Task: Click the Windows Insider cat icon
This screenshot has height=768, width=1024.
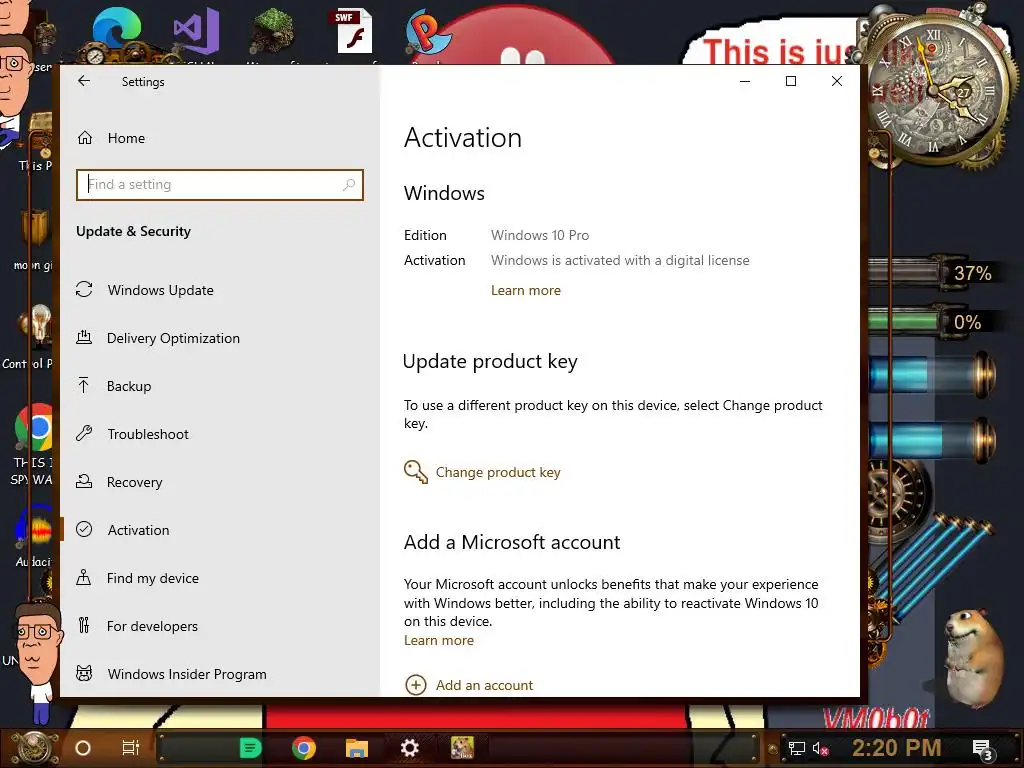Action: (84, 673)
